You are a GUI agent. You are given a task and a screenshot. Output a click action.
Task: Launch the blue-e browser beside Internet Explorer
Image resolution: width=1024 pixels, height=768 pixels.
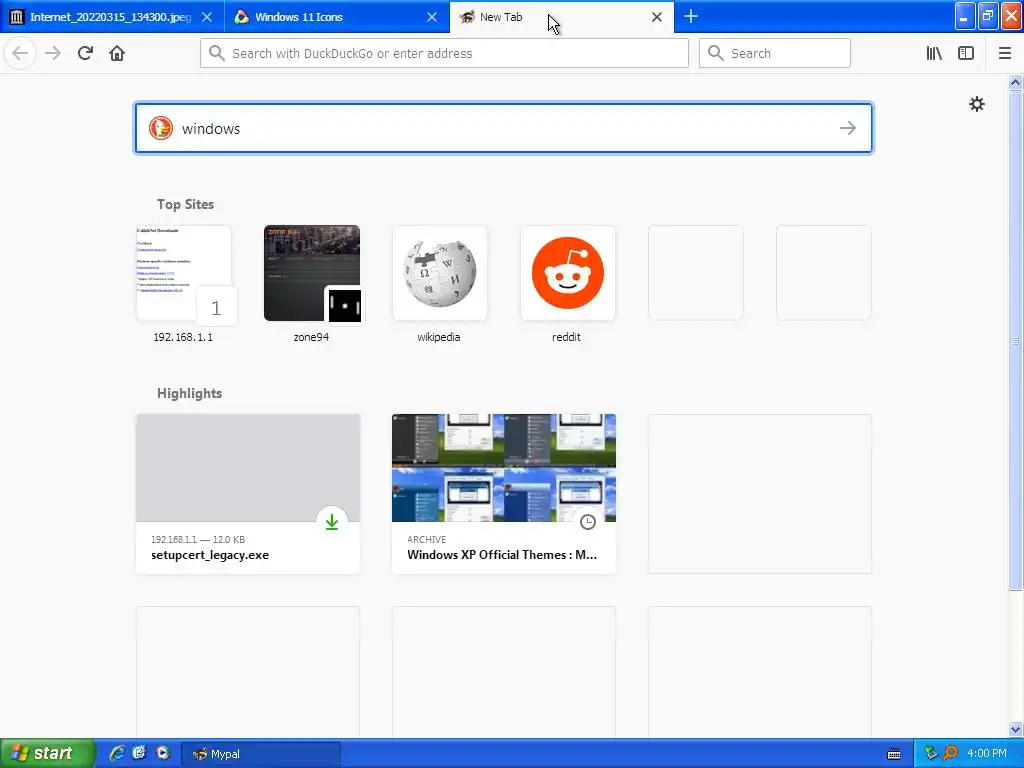(139, 753)
